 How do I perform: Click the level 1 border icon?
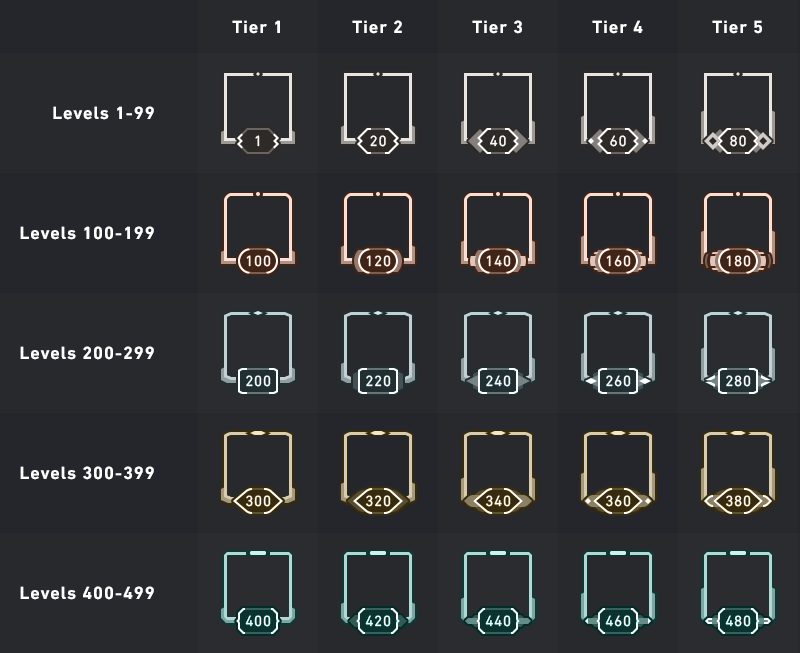click(258, 113)
